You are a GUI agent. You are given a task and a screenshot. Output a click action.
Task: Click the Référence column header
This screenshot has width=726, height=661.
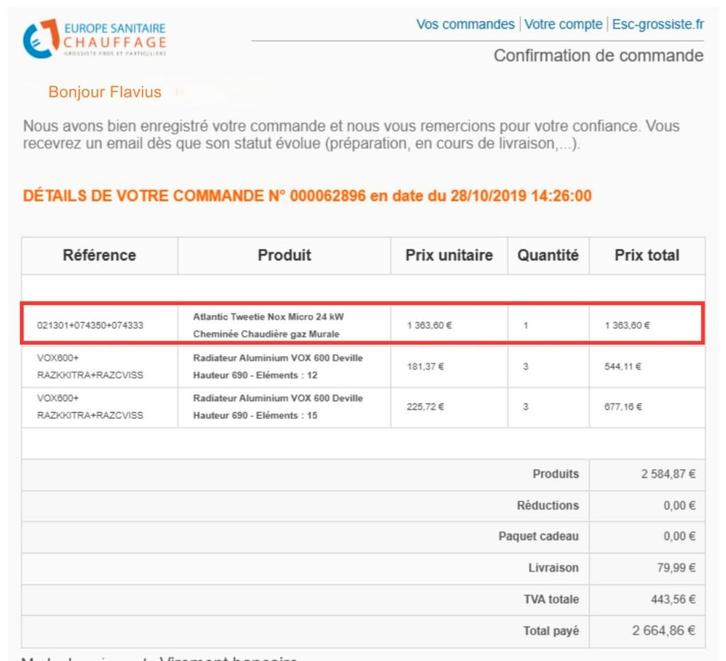[99, 255]
